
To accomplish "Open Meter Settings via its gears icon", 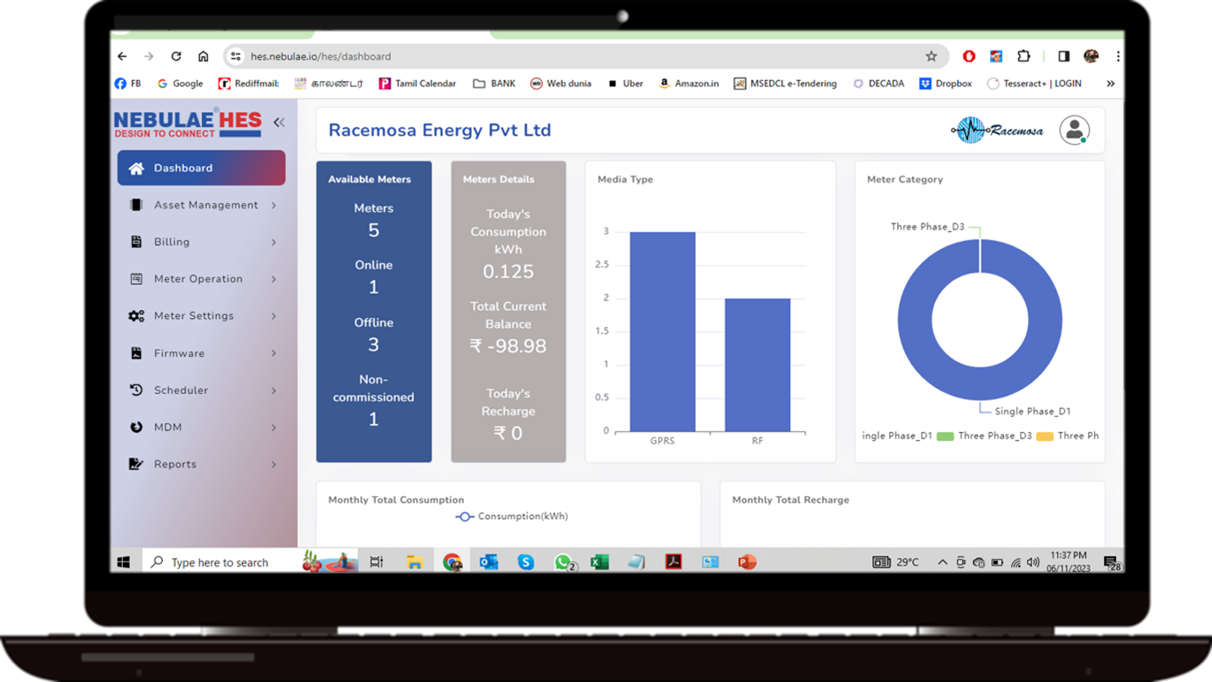I will [135, 315].
